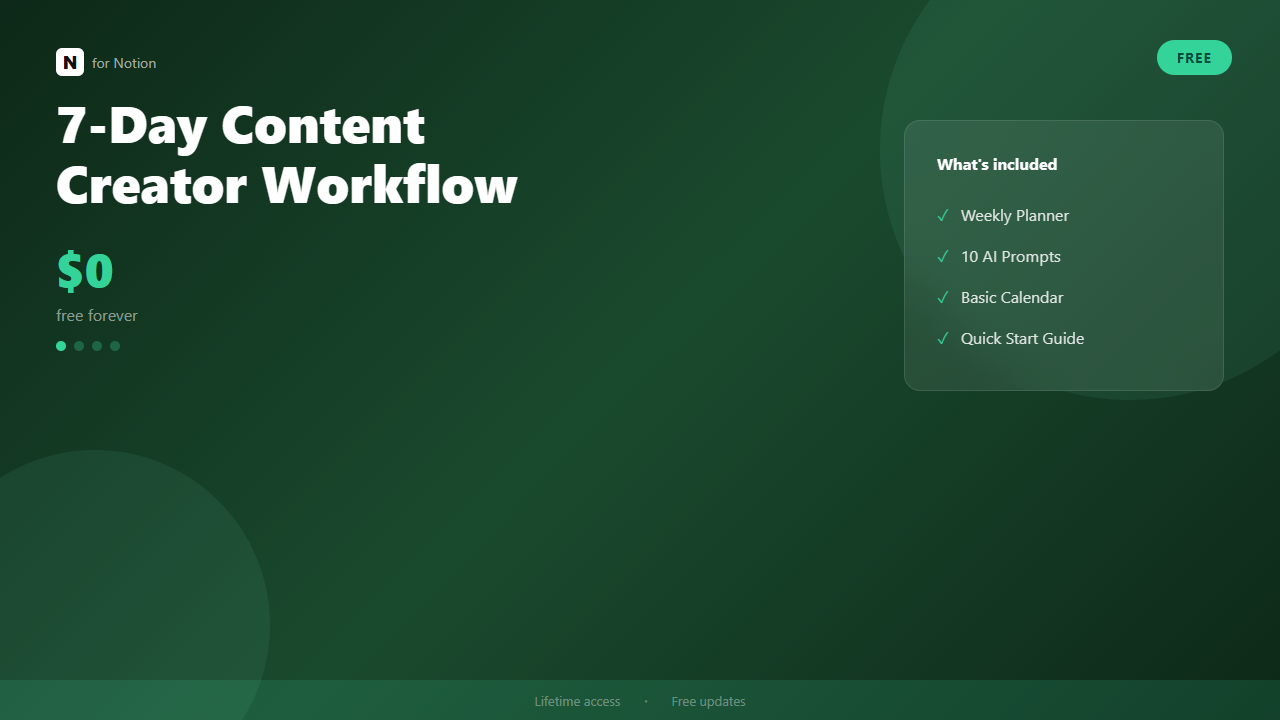Click the FREE pill badge

(1194, 57)
